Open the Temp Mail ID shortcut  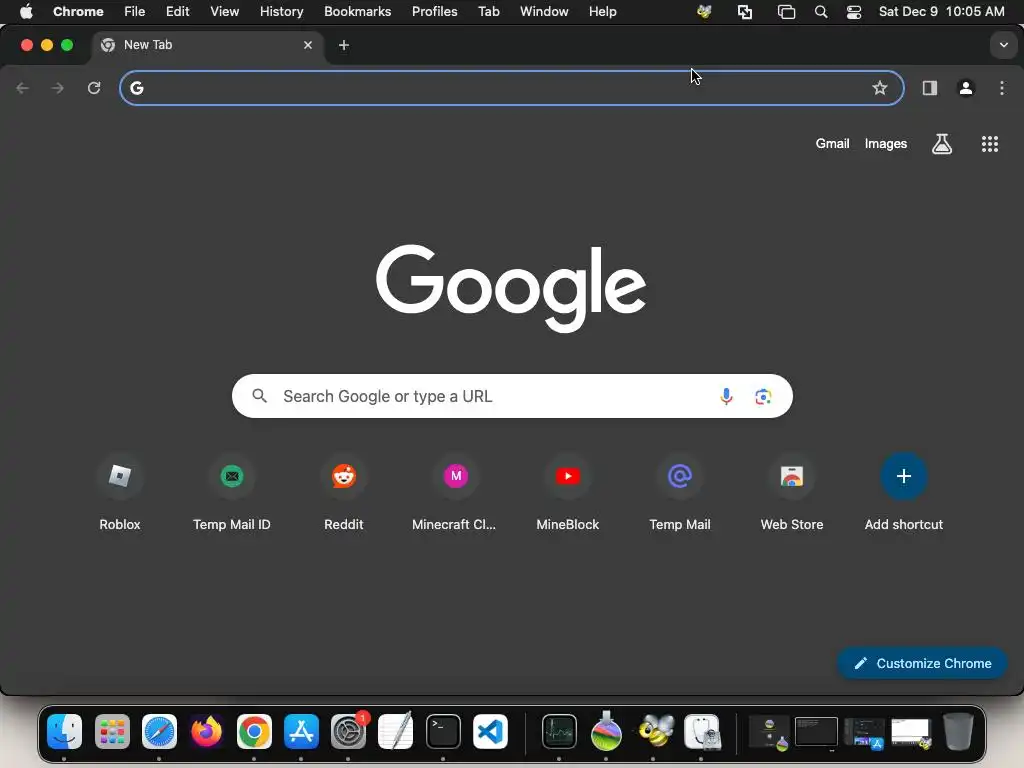coord(232,492)
